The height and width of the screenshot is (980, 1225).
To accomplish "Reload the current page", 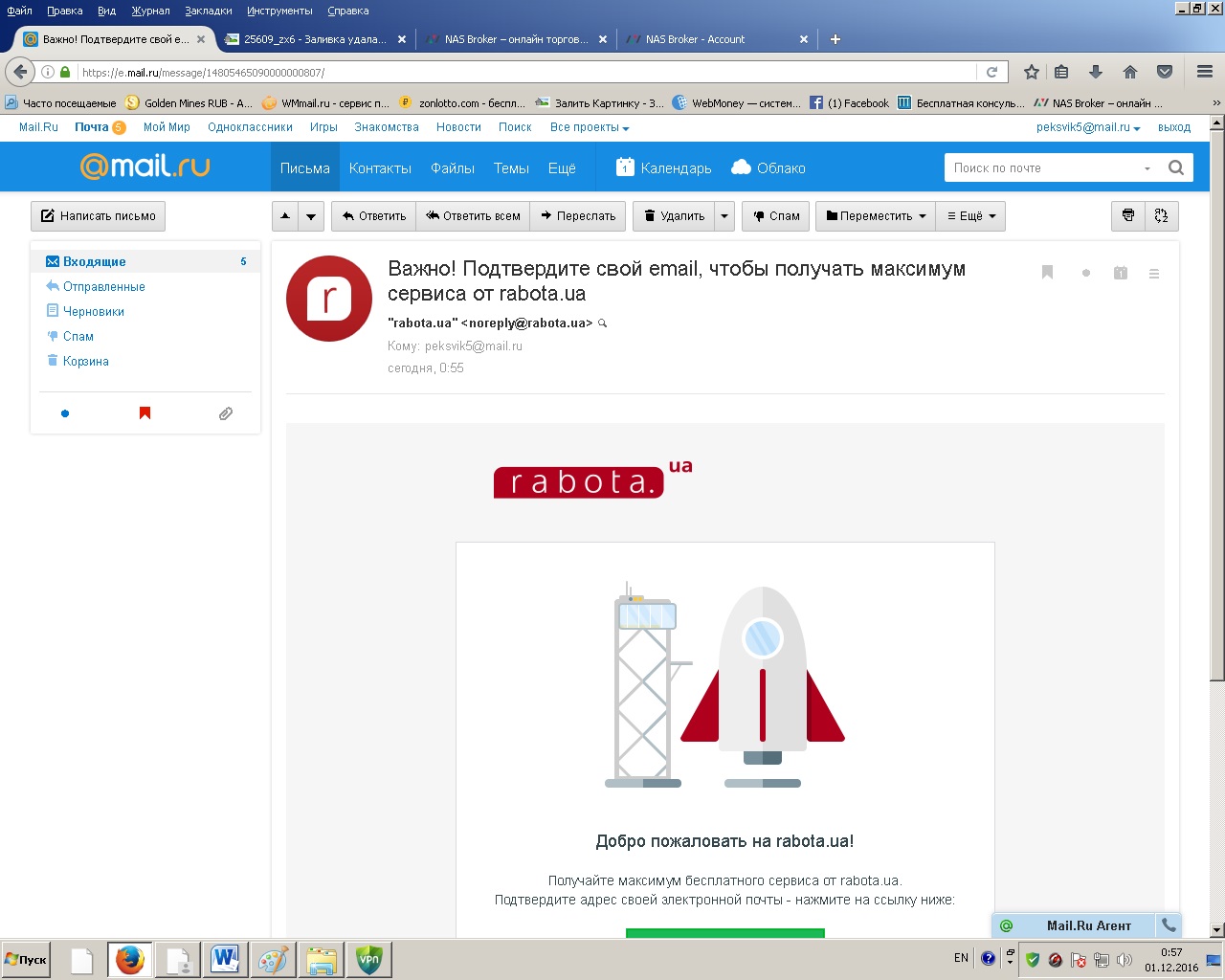I will tap(991, 72).
